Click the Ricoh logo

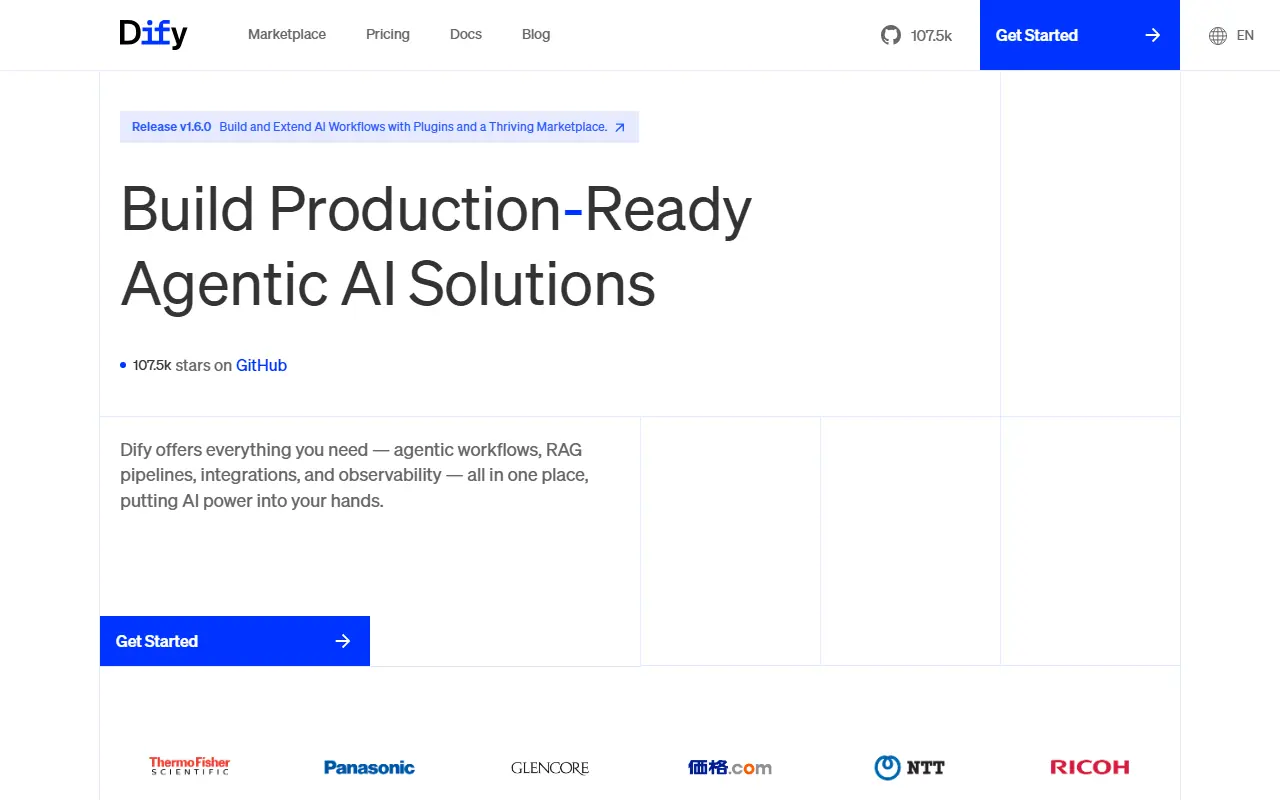(x=1089, y=767)
